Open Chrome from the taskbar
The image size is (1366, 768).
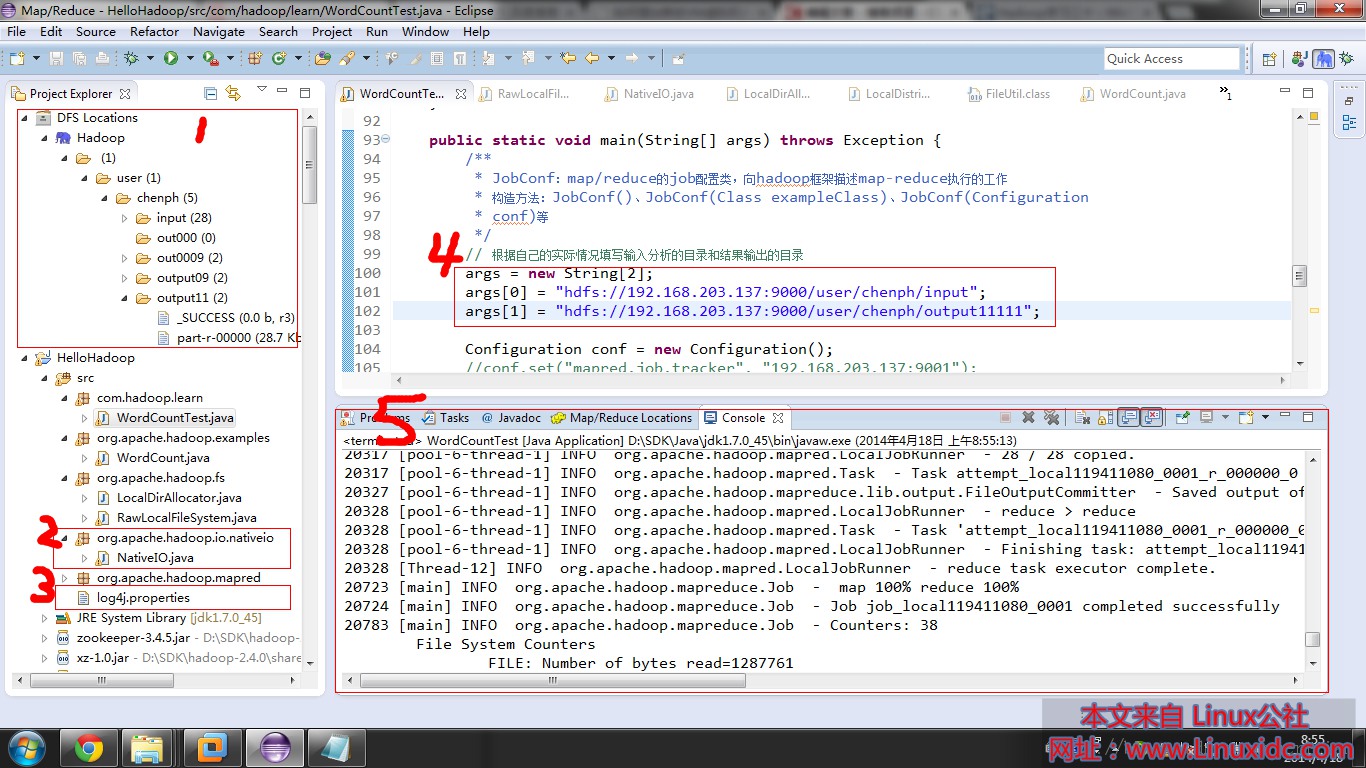pos(87,747)
